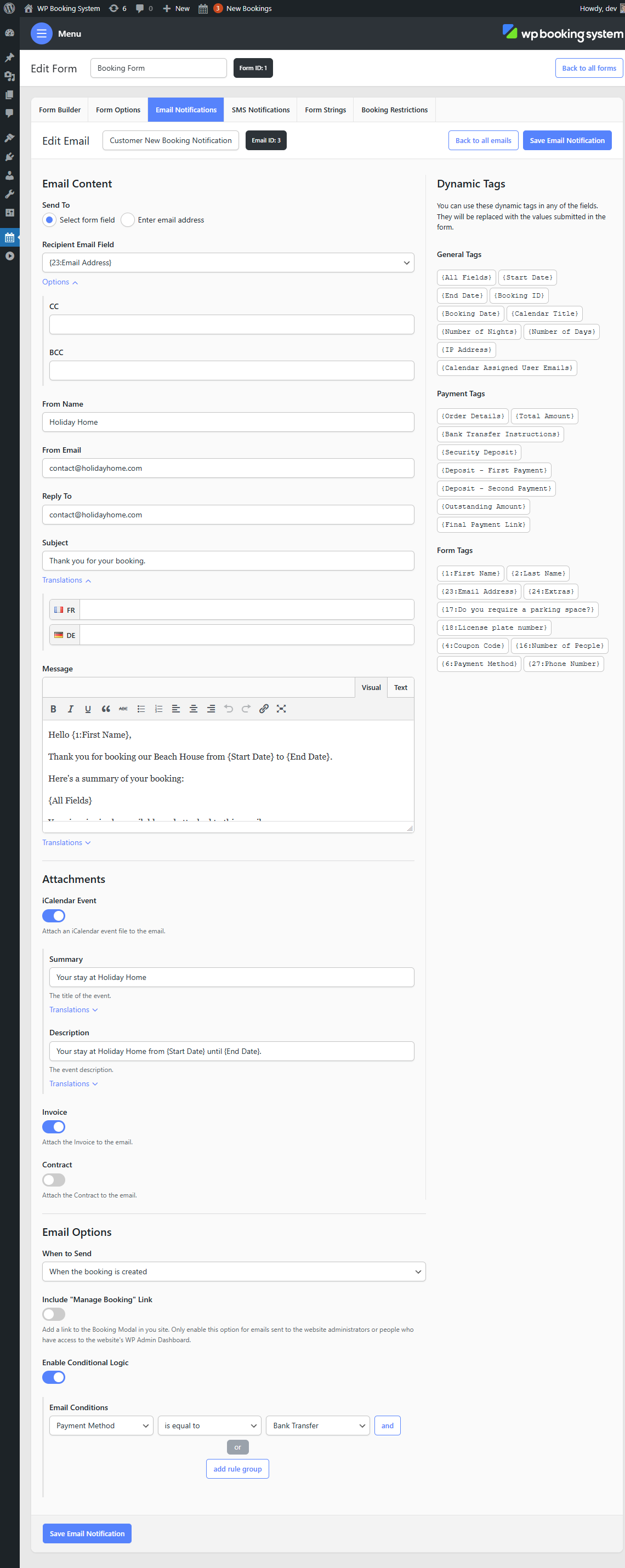Click the Bold formatting icon
The image size is (625, 1568).
pyautogui.click(x=53, y=709)
